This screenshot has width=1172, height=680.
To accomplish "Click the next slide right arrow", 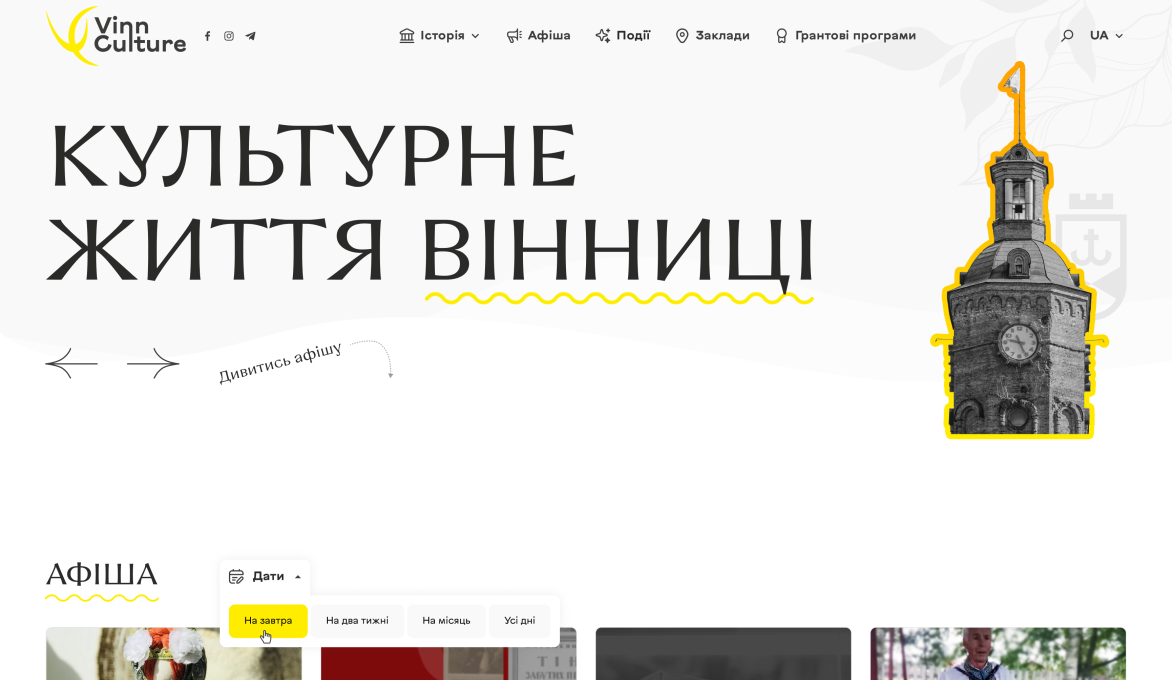I will click(153, 364).
